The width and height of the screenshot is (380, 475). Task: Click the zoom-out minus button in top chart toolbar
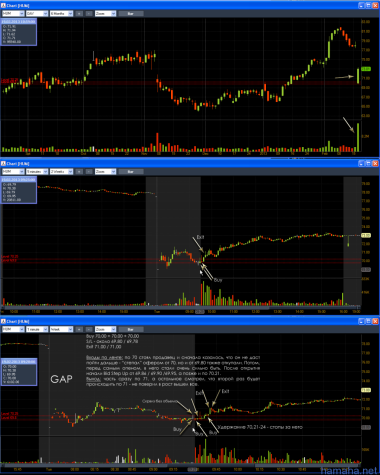[89, 14]
